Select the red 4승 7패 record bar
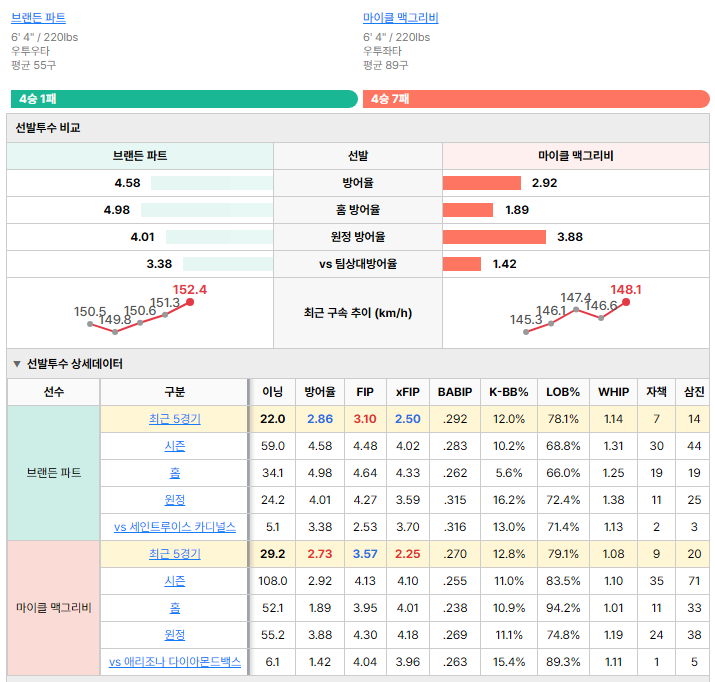 (x=536, y=99)
